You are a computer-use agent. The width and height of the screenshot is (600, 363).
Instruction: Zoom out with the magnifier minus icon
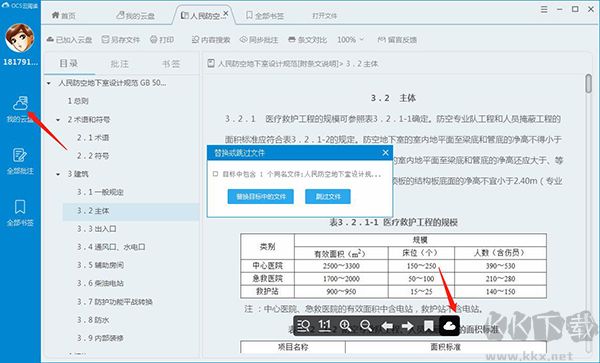pyautogui.click(x=366, y=326)
